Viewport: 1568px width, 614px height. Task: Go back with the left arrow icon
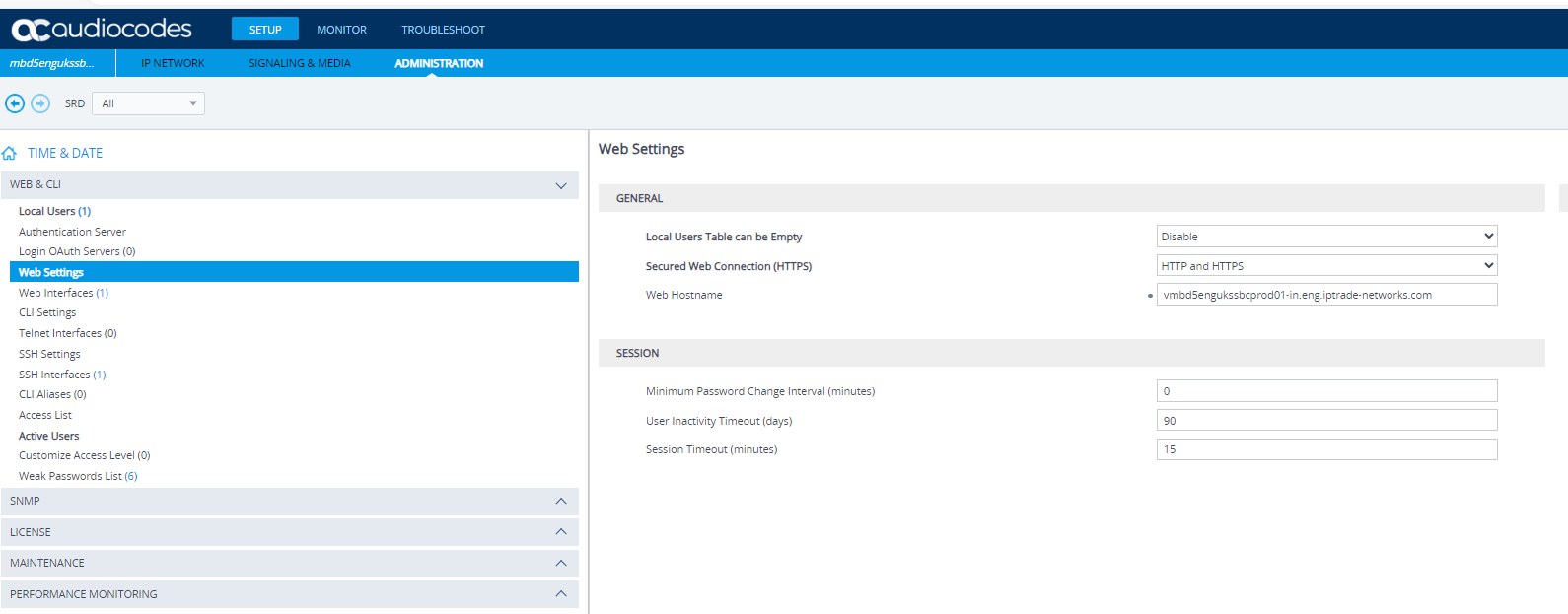coord(15,103)
